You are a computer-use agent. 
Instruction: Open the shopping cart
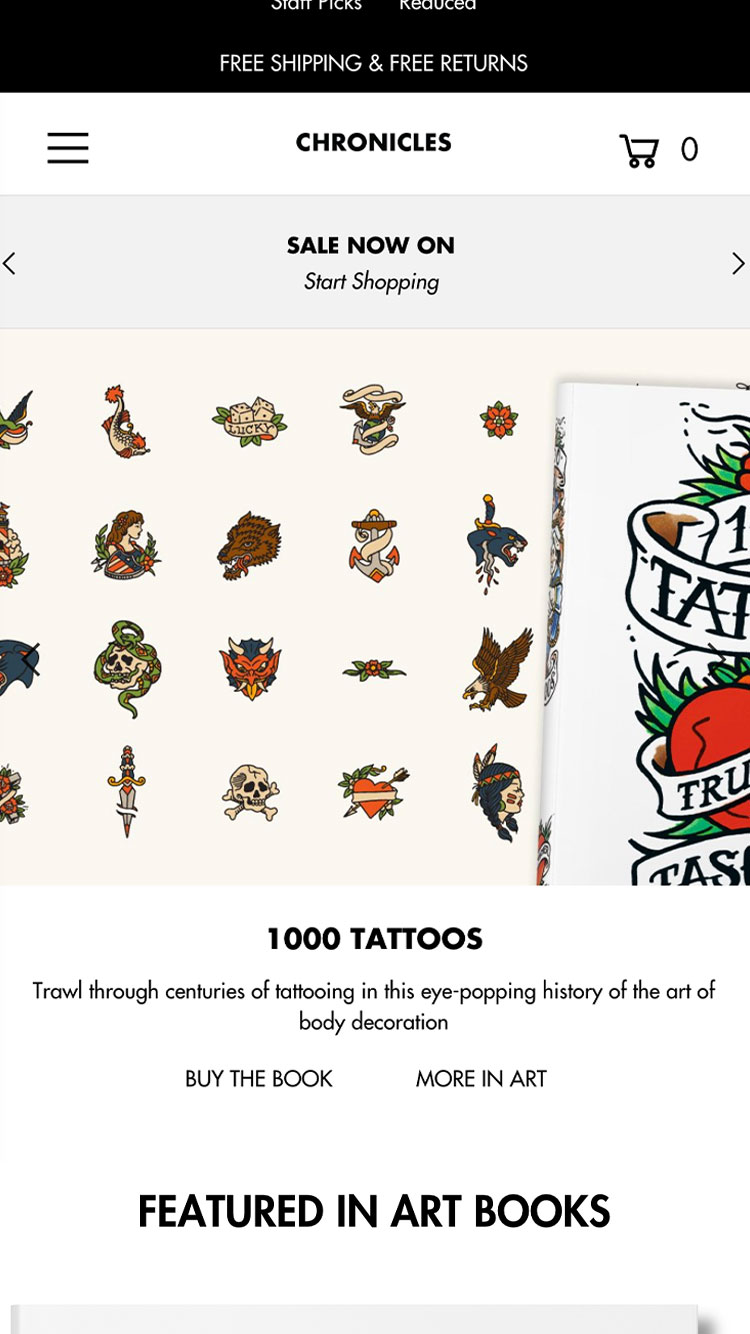tap(639, 150)
